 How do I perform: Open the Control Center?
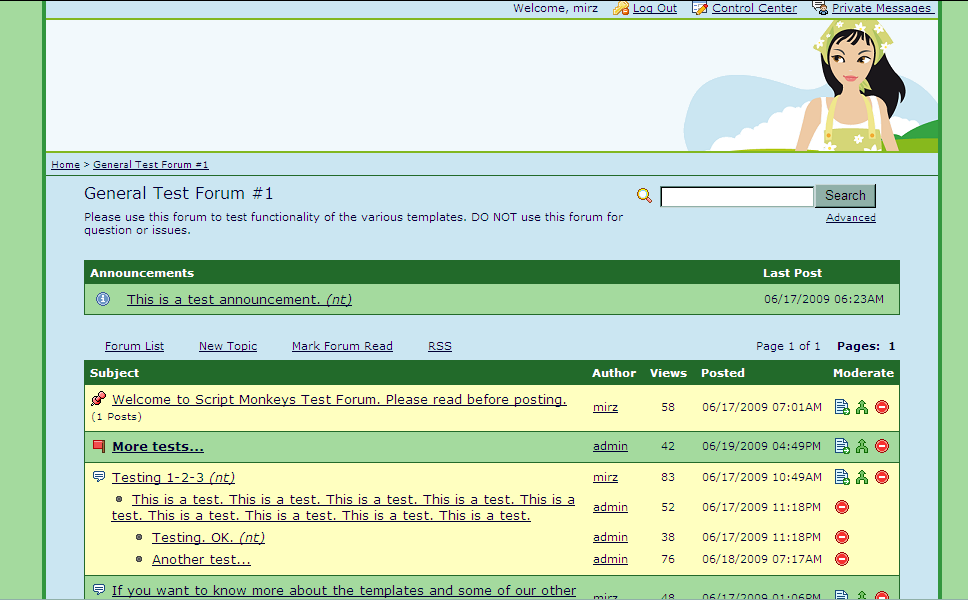tap(754, 8)
